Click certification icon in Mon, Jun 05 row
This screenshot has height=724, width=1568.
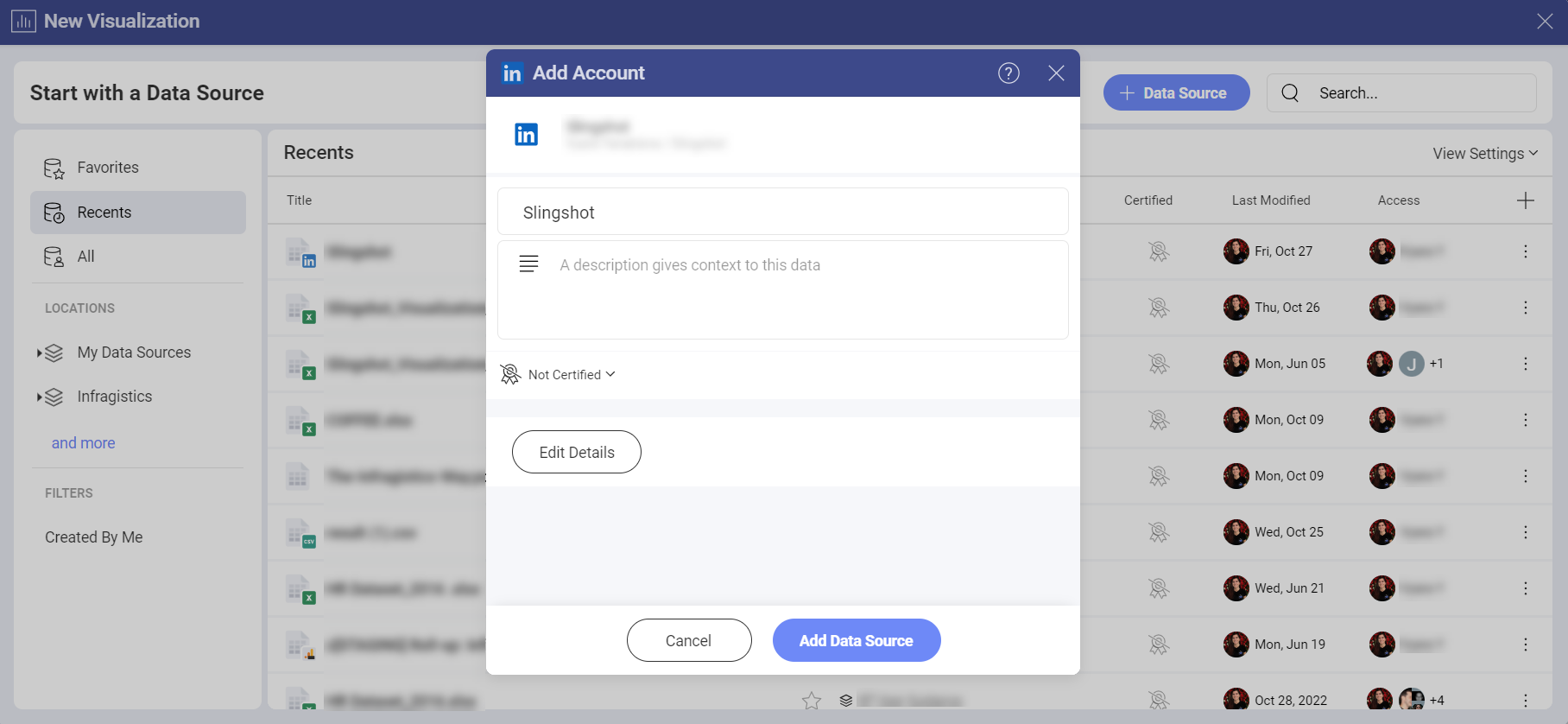pos(1159,364)
